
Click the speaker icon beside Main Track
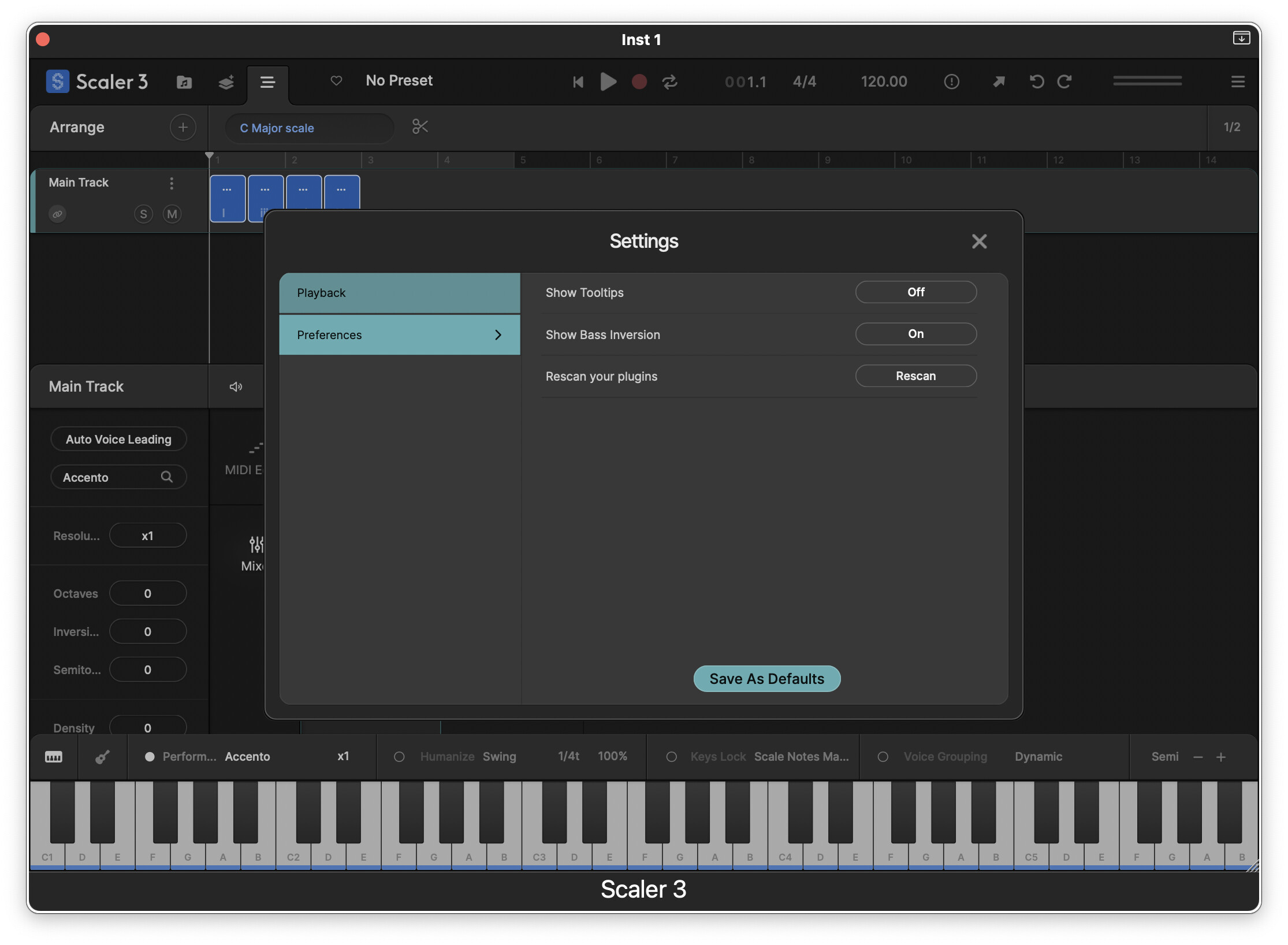coord(236,386)
